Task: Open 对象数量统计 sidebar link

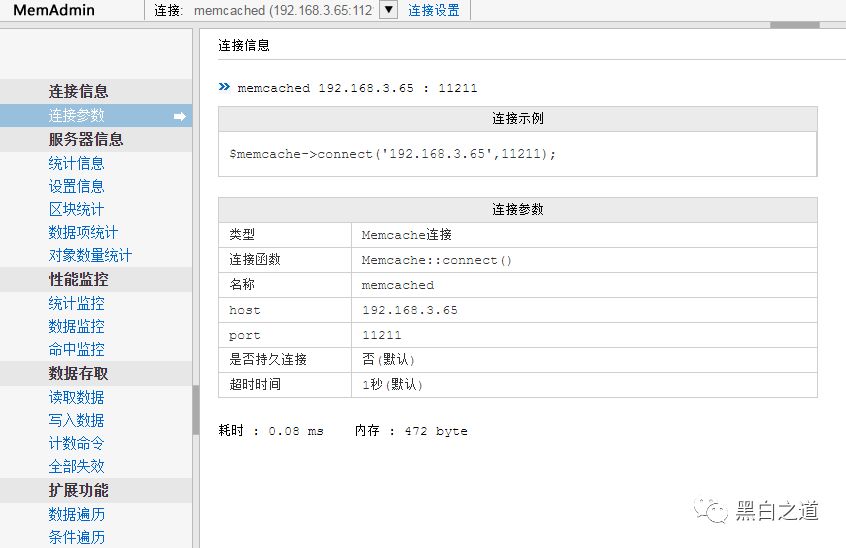Action: pyautogui.click(x=90, y=255)
